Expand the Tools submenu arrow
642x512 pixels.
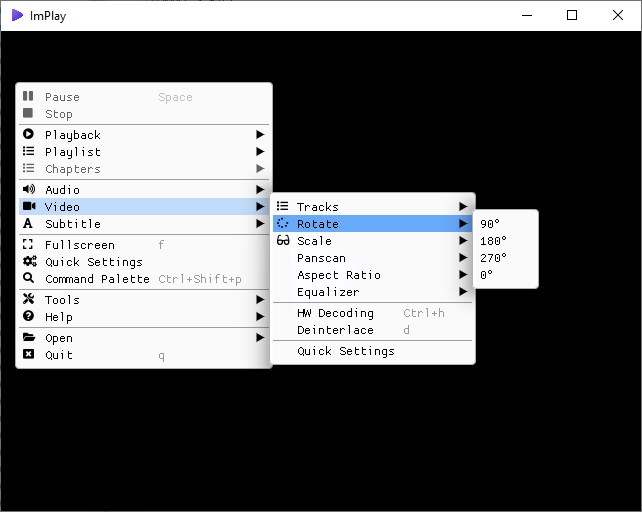(260, 299)
